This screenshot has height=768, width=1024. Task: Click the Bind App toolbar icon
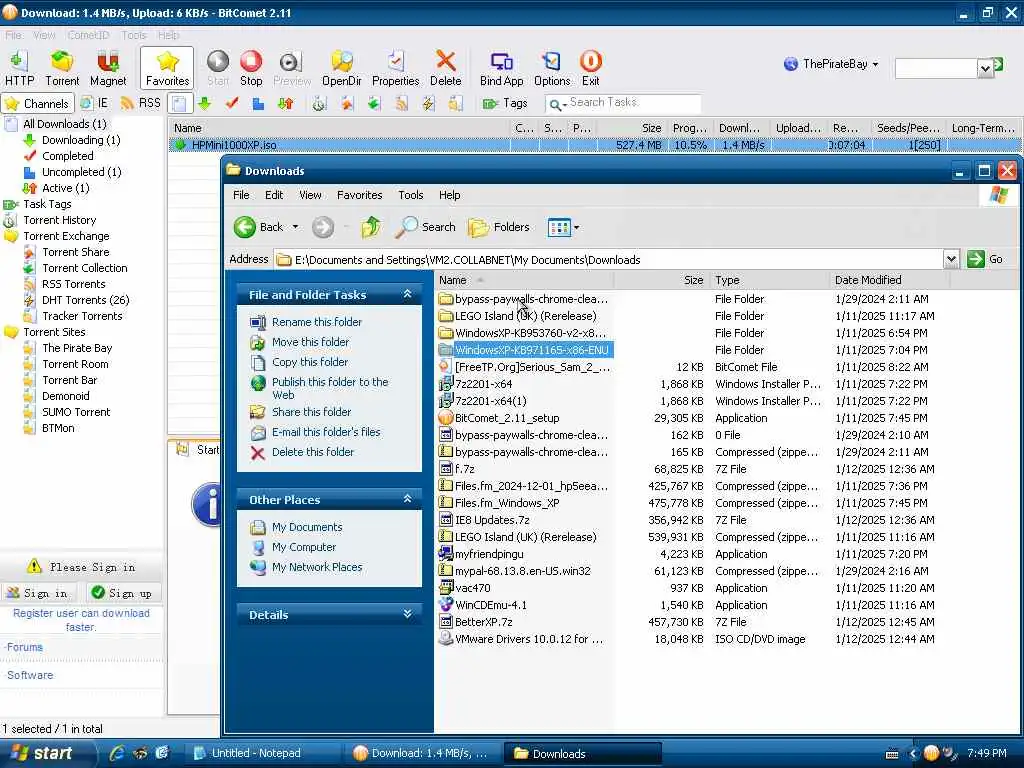click(502, 68)
